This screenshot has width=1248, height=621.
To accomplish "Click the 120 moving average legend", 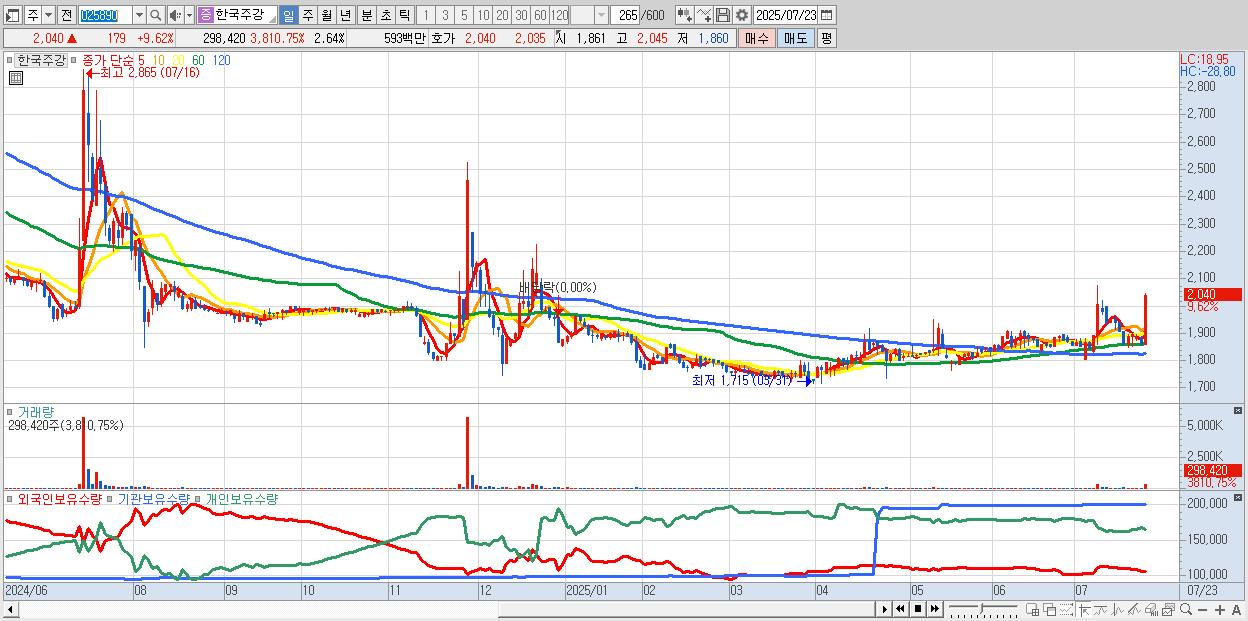I will [221, 60].
